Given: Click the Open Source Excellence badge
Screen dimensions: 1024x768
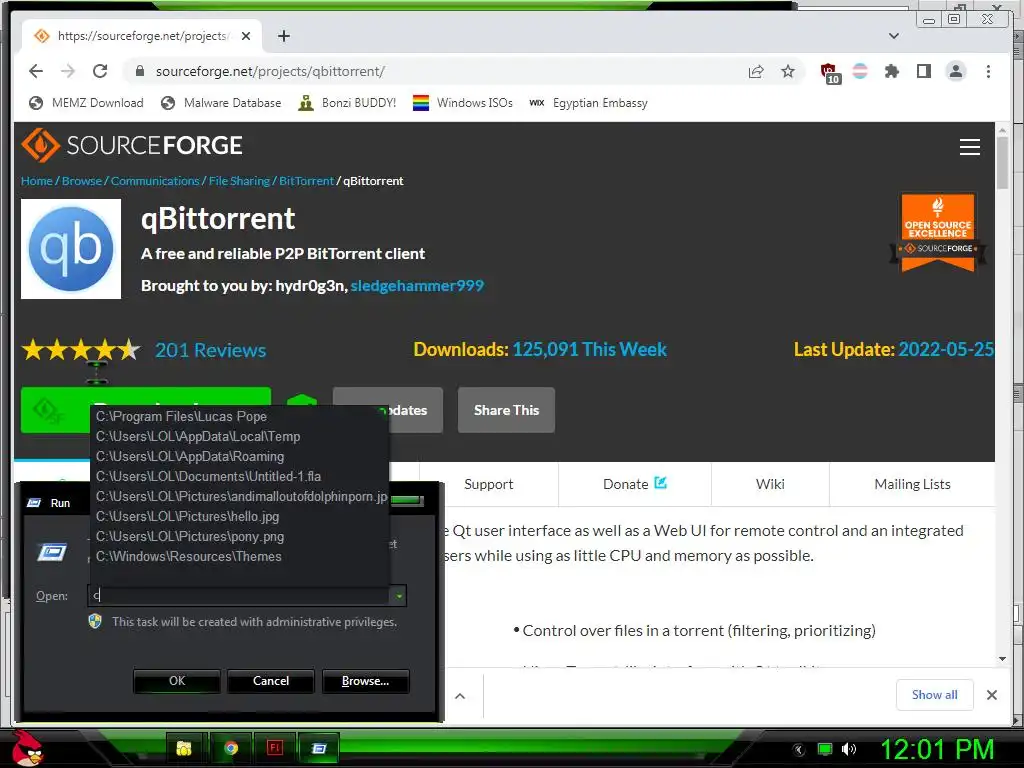Looking at the screenshot, I should (938, 232).
